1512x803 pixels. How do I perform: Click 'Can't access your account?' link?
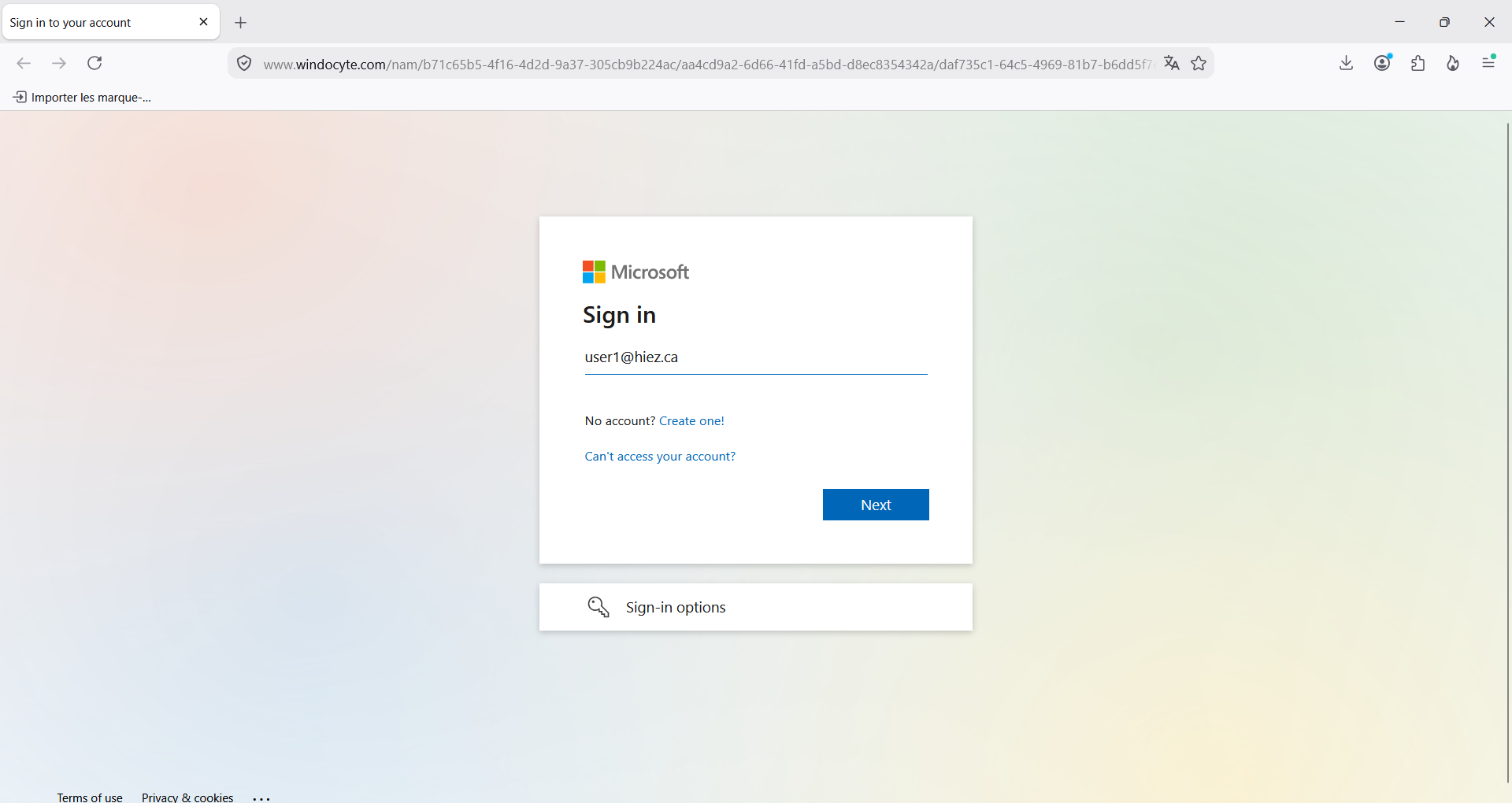[660, 457]
